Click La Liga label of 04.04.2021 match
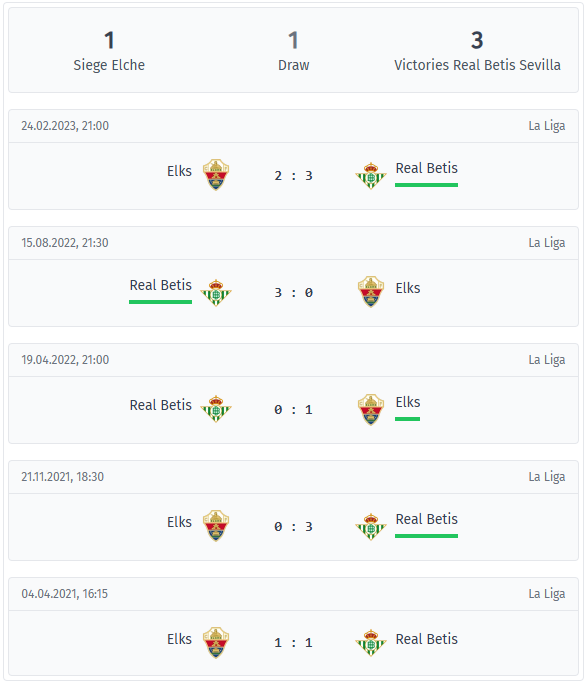 pos(547,594)
